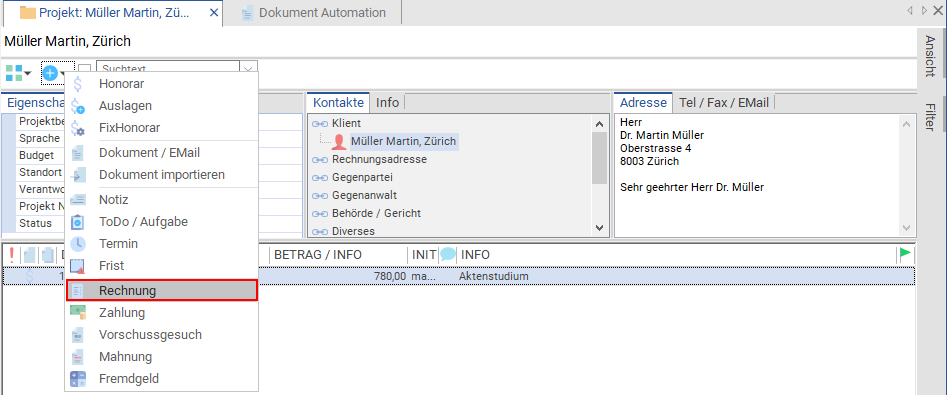Switch to the Tel / Fax / EMail tab
The image size is (947, 395).
click(x=724, y=103)
